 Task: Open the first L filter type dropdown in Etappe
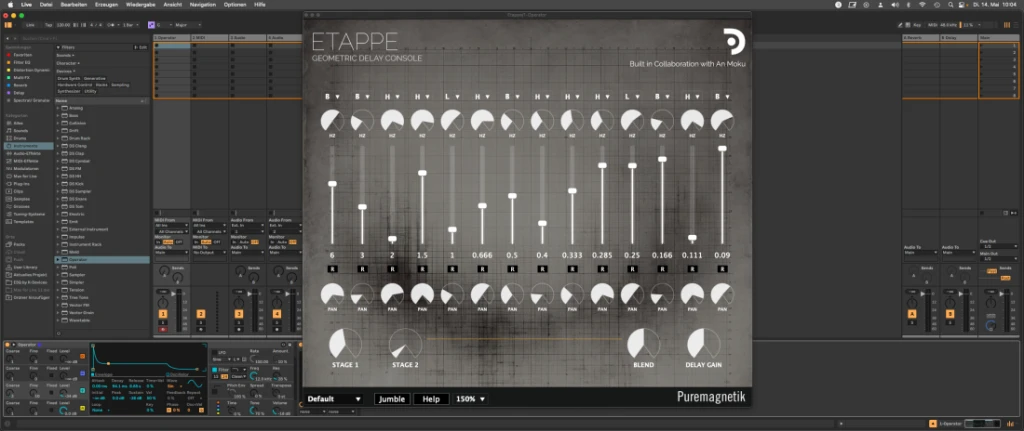(452, 97)
